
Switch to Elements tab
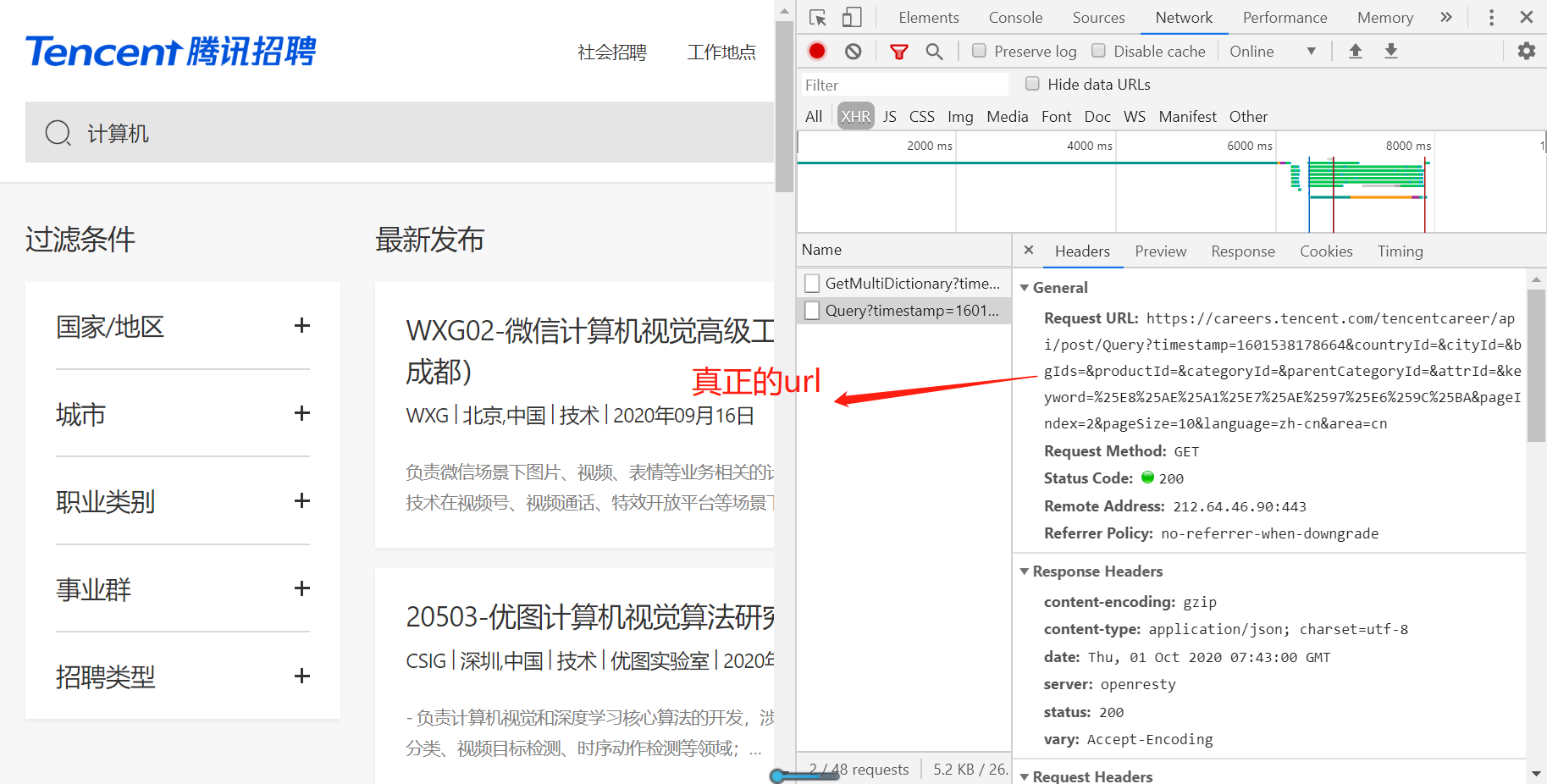[x=929, y=17]
